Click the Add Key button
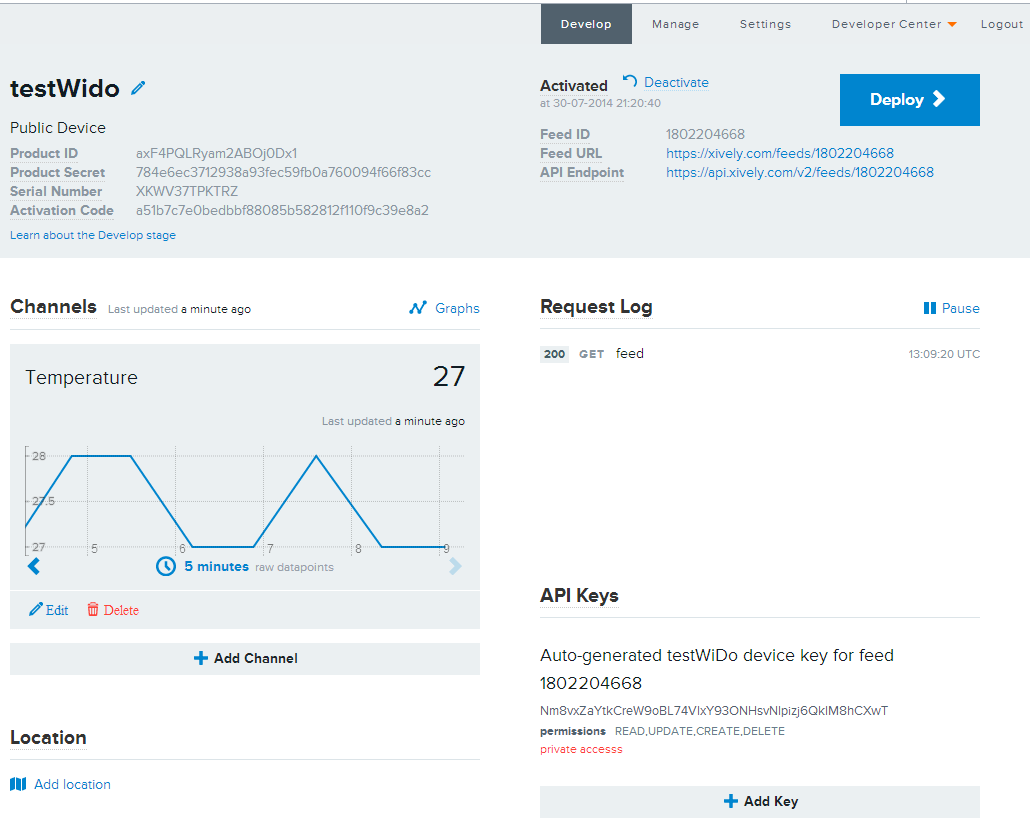The image size is (1030, 827). (760, 801)
